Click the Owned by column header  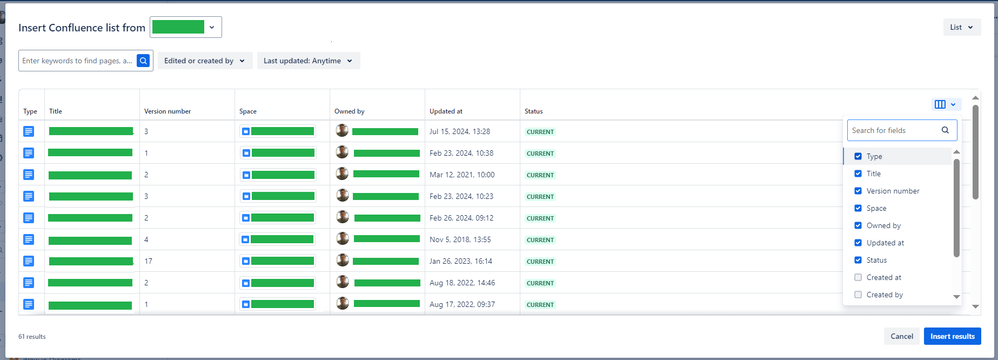349,111
